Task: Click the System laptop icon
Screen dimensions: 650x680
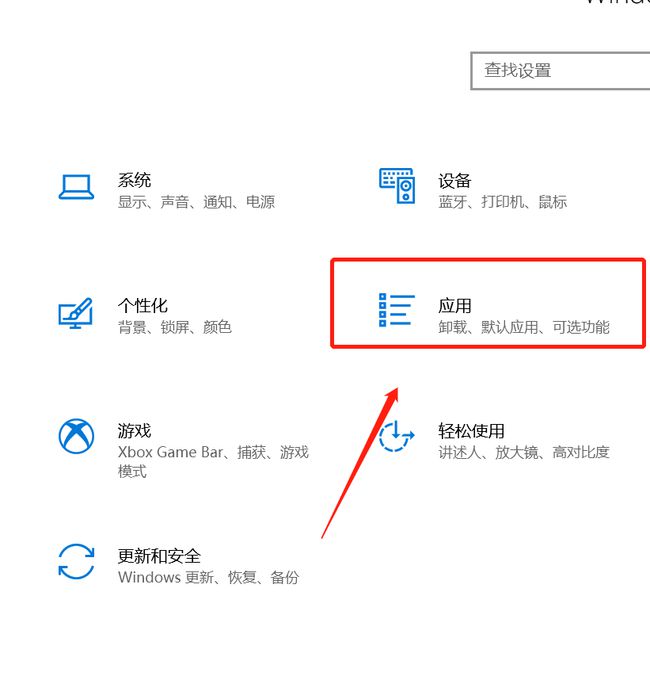Action: click(x=76, y=187)
